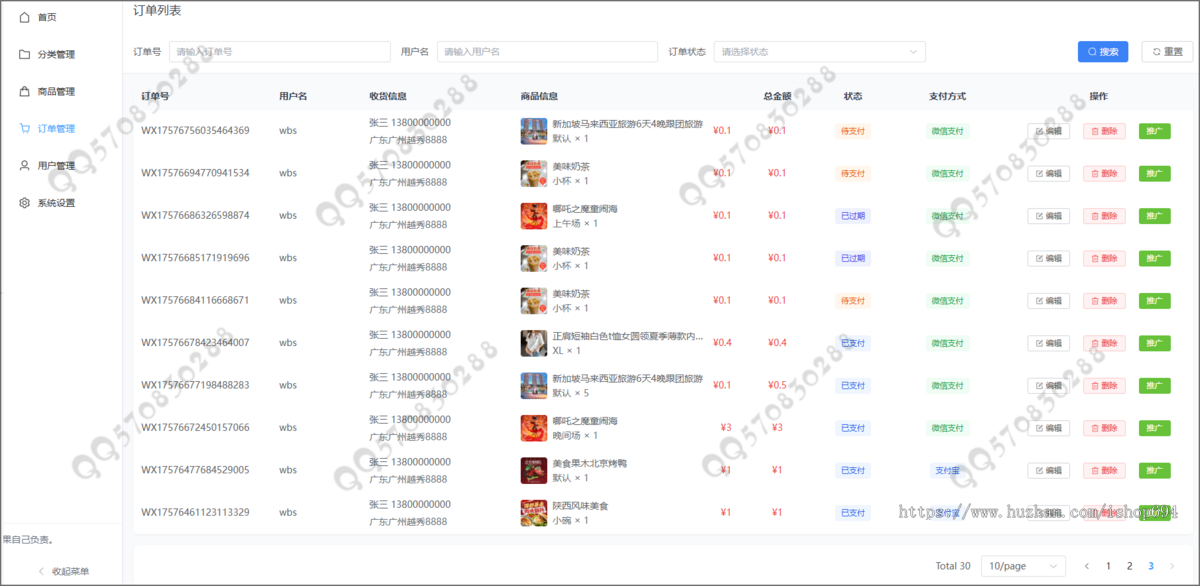Open 哪吒之魔童闹海 thumbnail for order WX17576686326598874

tap(534, 216)
